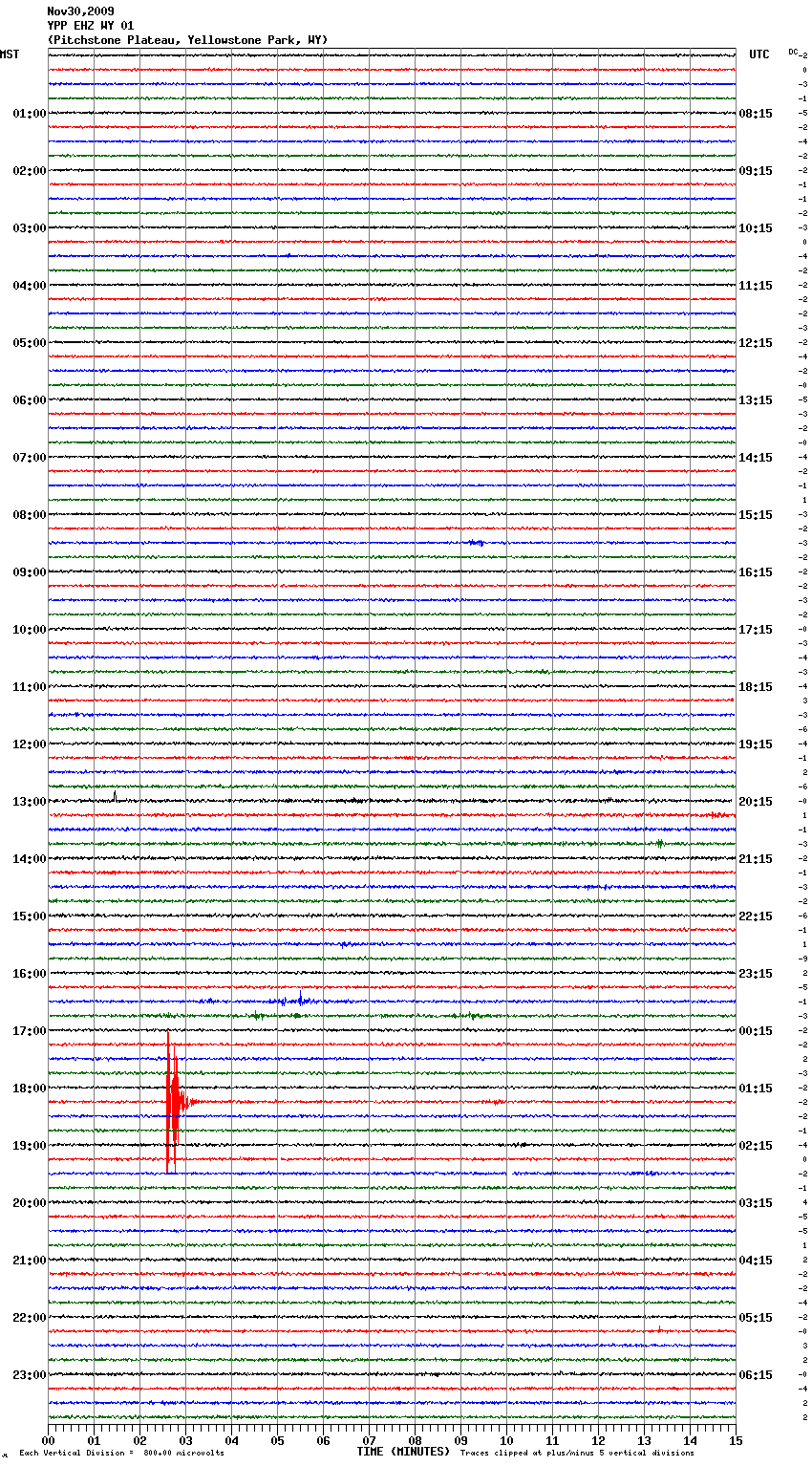Select the 03:00 MST time label

(30, 228)
